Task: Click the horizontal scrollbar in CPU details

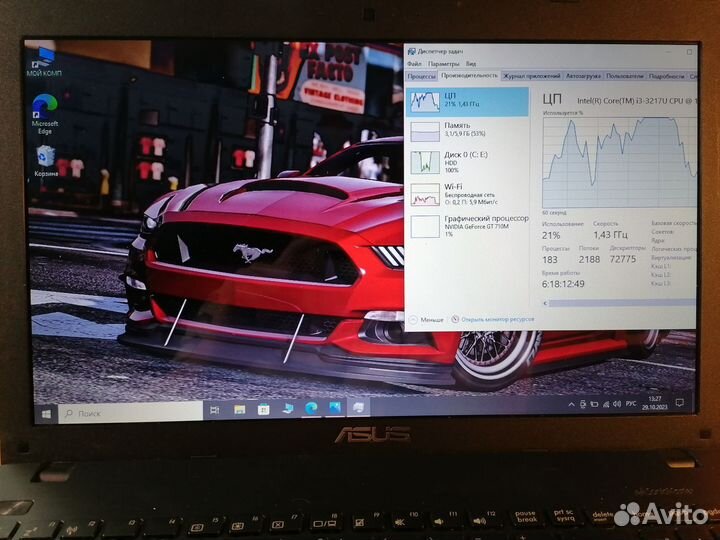Action: point(622,303)
